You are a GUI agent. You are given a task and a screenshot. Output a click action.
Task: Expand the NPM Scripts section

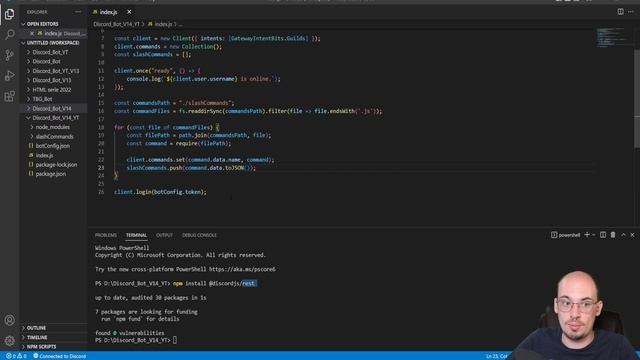pyautogui.click(x=53, y=347)
